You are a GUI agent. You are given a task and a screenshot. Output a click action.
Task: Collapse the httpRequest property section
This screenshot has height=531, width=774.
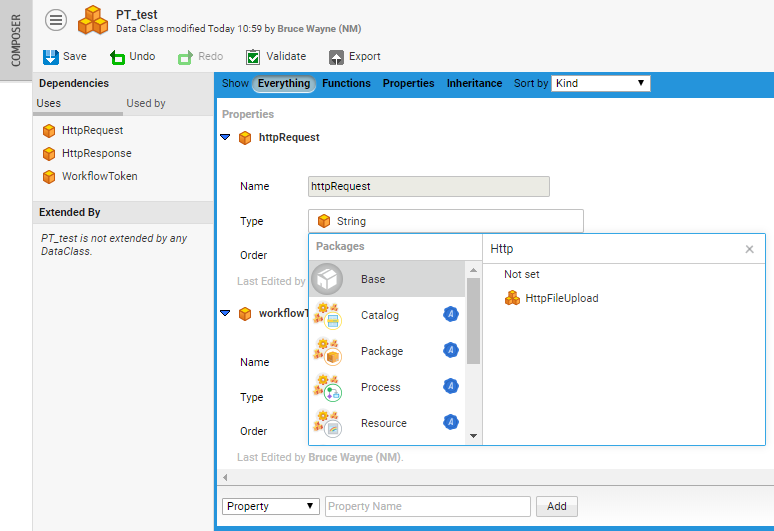[x=225, y=138]
